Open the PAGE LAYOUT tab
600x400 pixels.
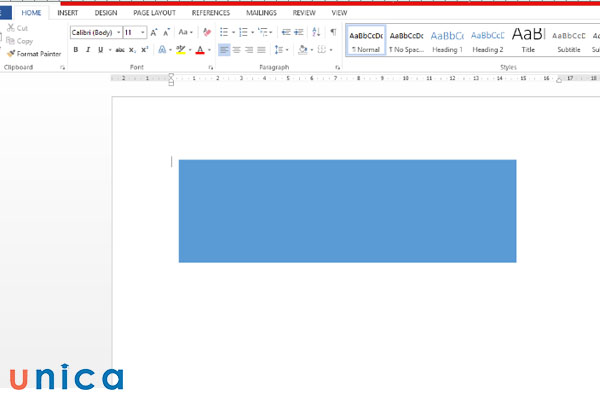pyautogui.click(x=154, y=13)
